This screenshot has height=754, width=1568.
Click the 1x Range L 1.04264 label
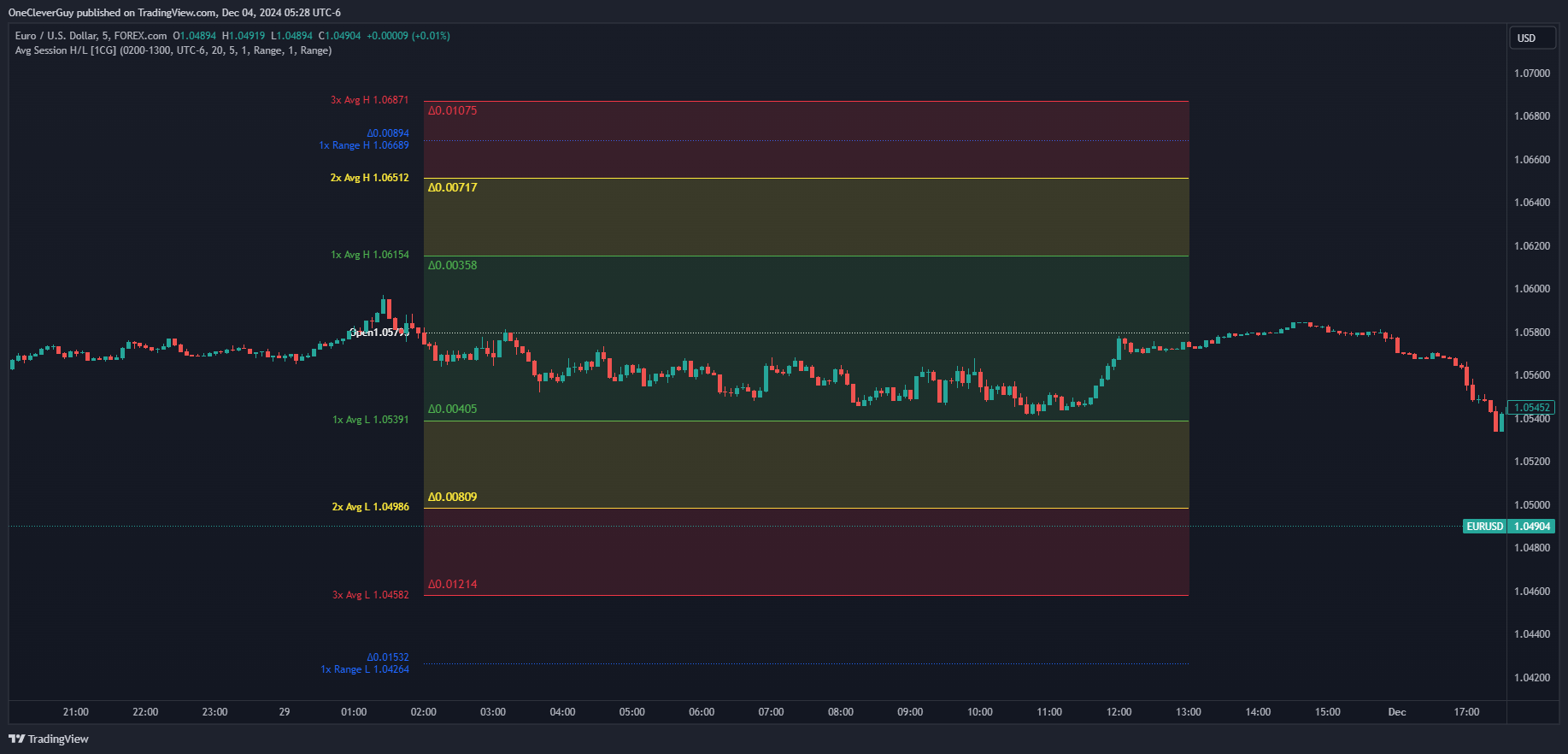click(x=365, y=669)
